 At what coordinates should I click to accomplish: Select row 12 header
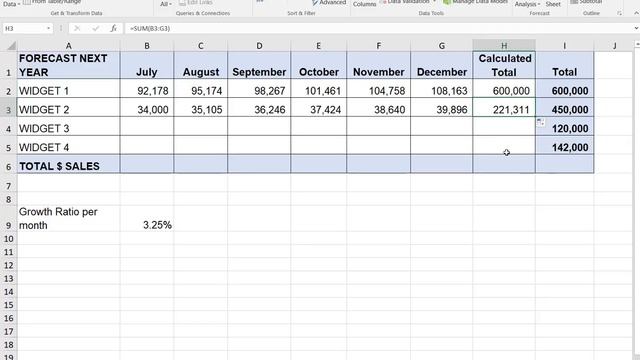coord(8,265)
